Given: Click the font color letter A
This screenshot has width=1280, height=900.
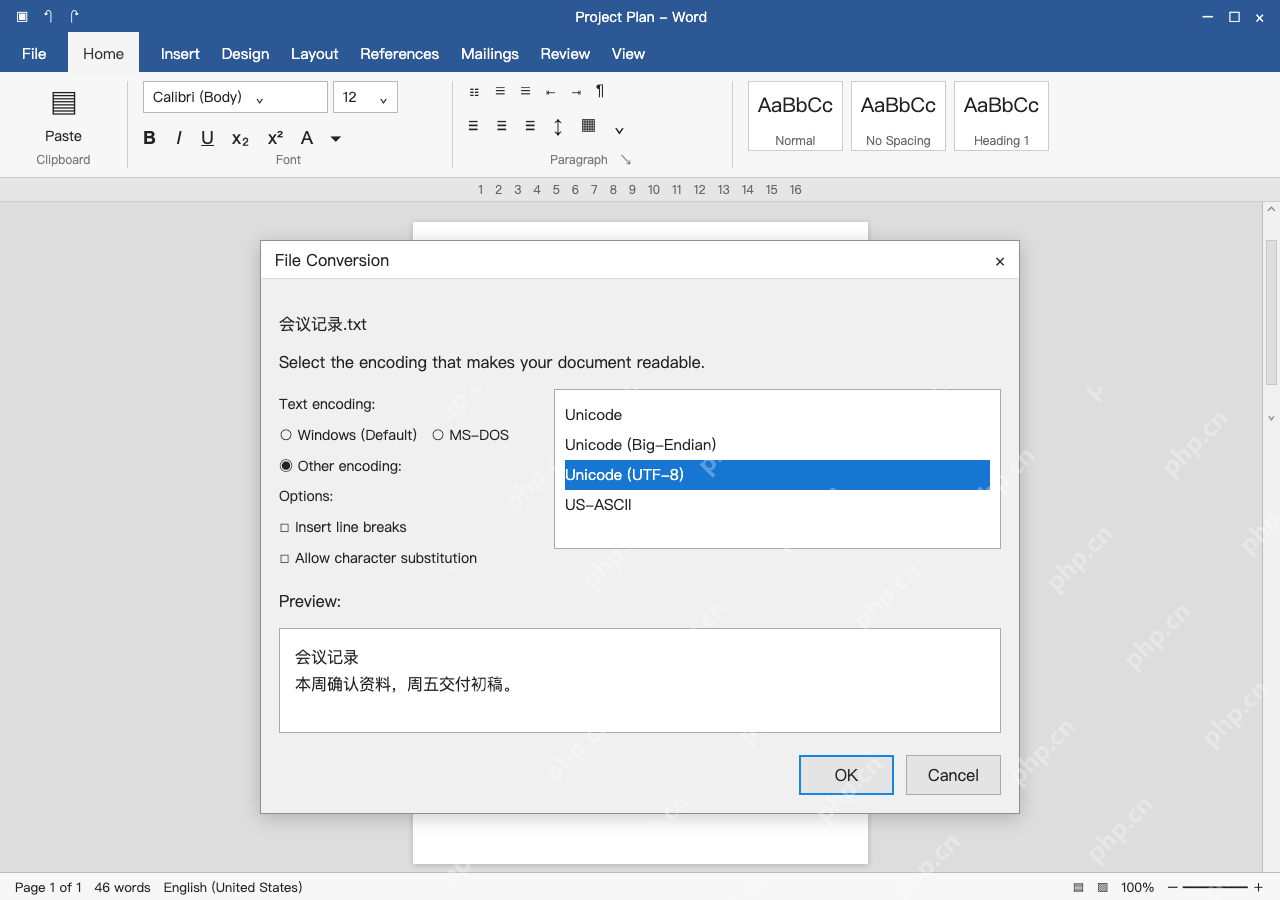Looking at the screenshot, I should 307,138.
